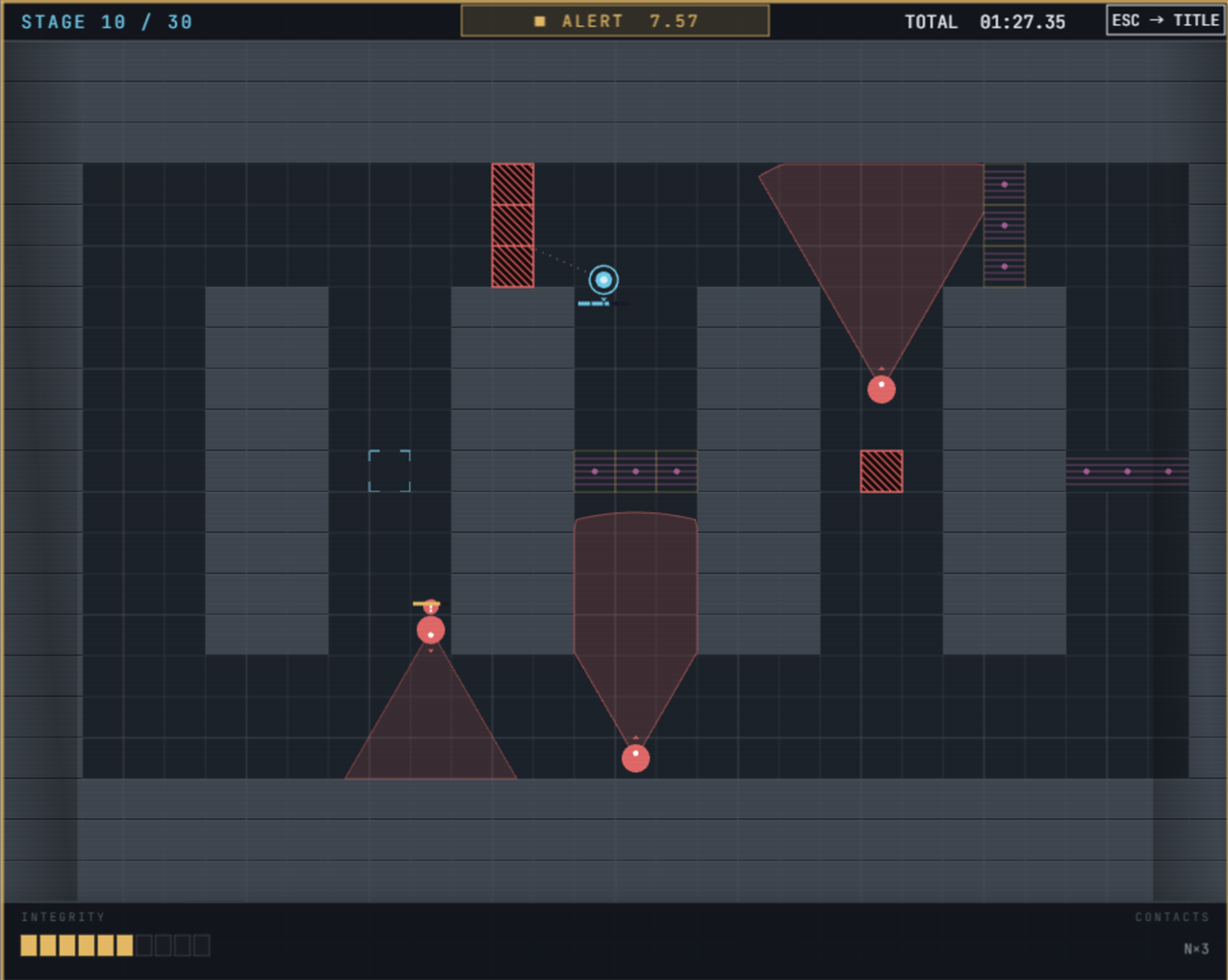The width and height of the screenshot is (1228, 980).
Task: Click the small red hatched block
Action: [882, 471]
